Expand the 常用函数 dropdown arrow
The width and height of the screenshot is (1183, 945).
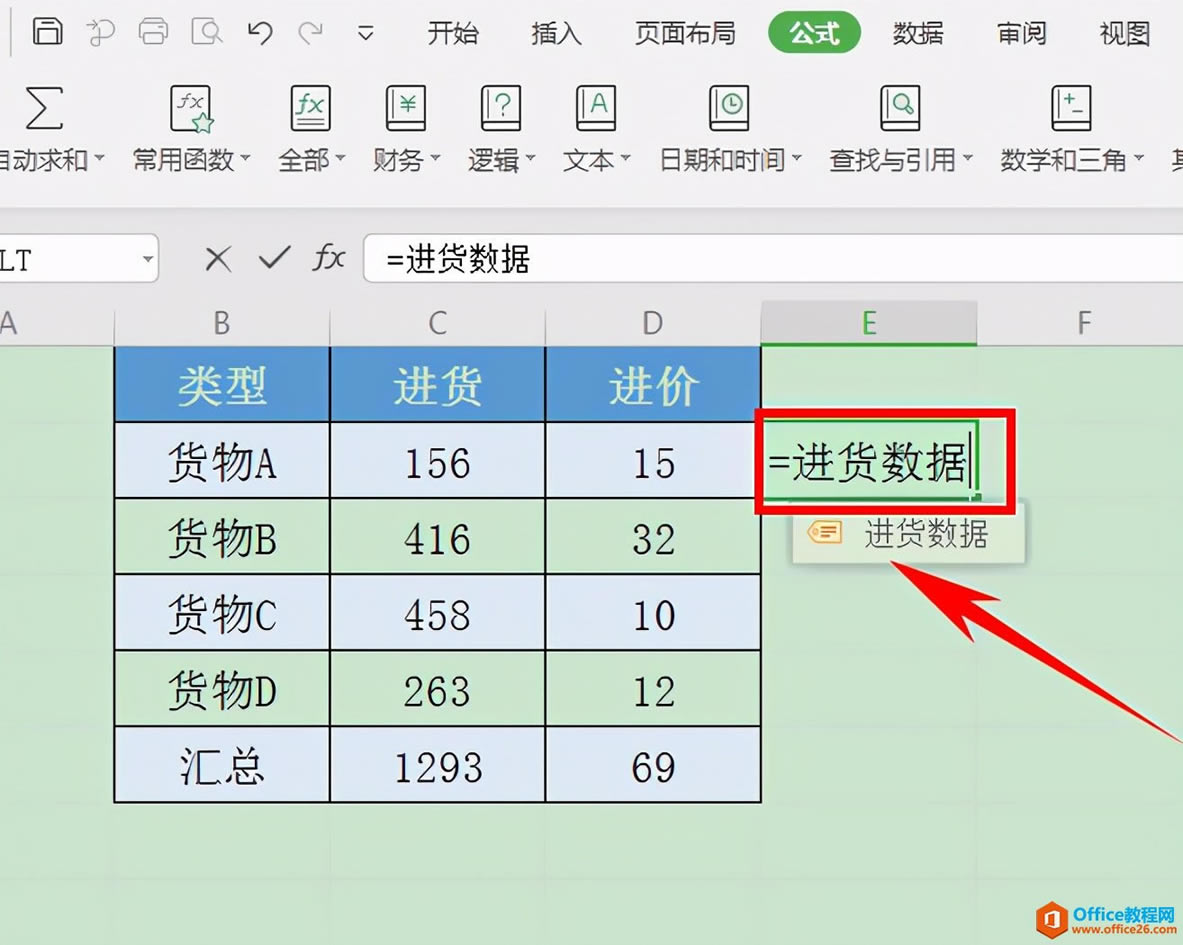coord(245,159)
